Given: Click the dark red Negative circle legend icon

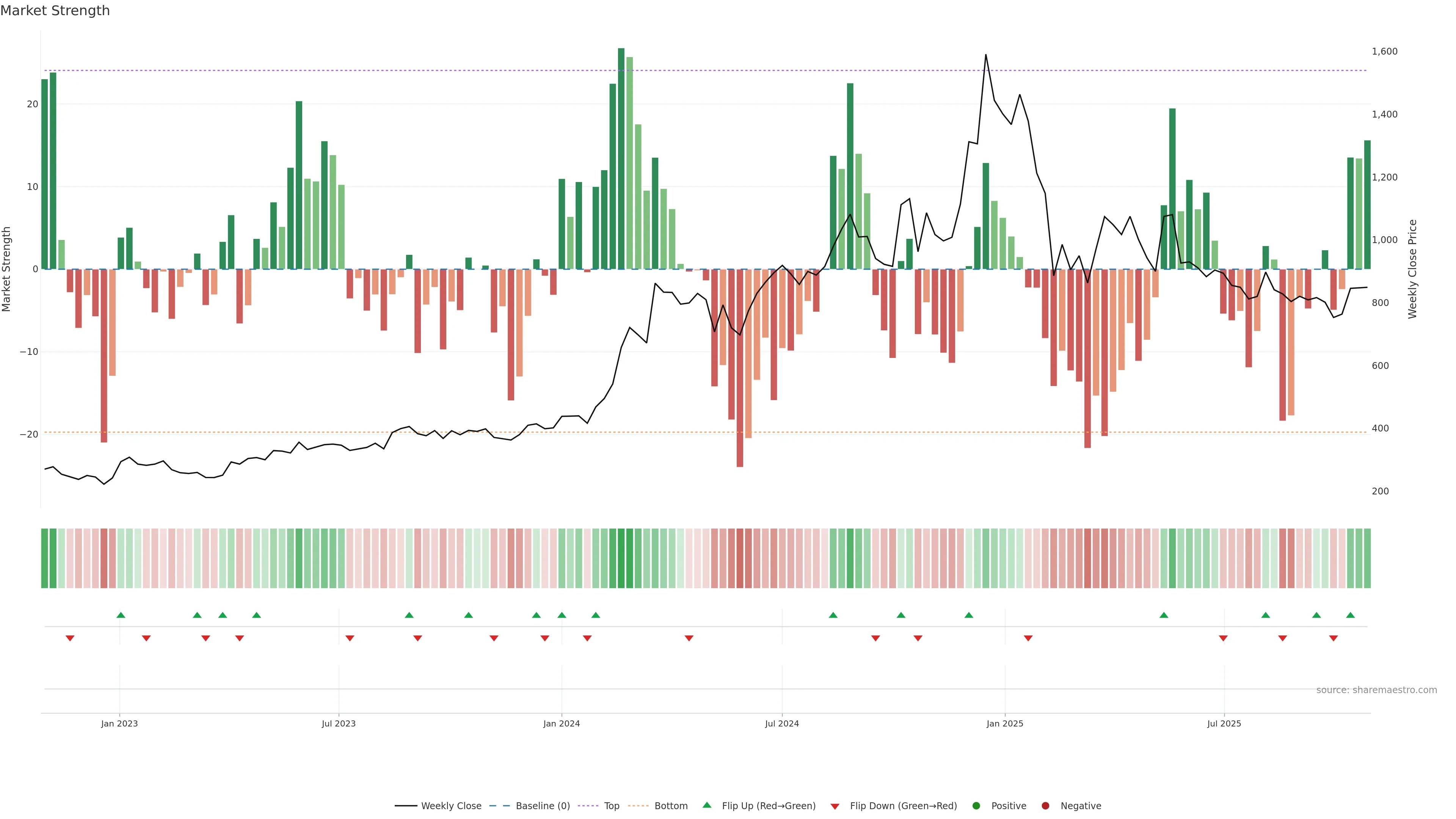Looking at the screenshot, I should click(x=1045, y=806).
